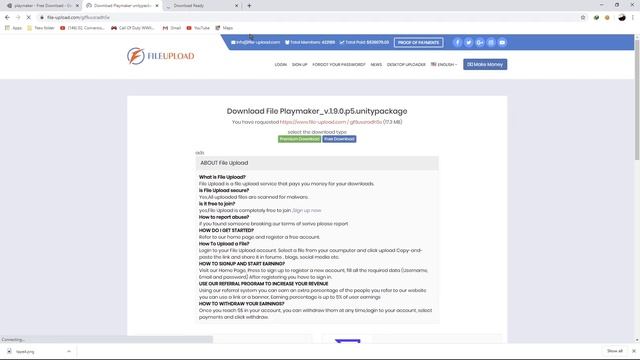
Task: Expand options for downloaded png file
Action: click(69, 351)
